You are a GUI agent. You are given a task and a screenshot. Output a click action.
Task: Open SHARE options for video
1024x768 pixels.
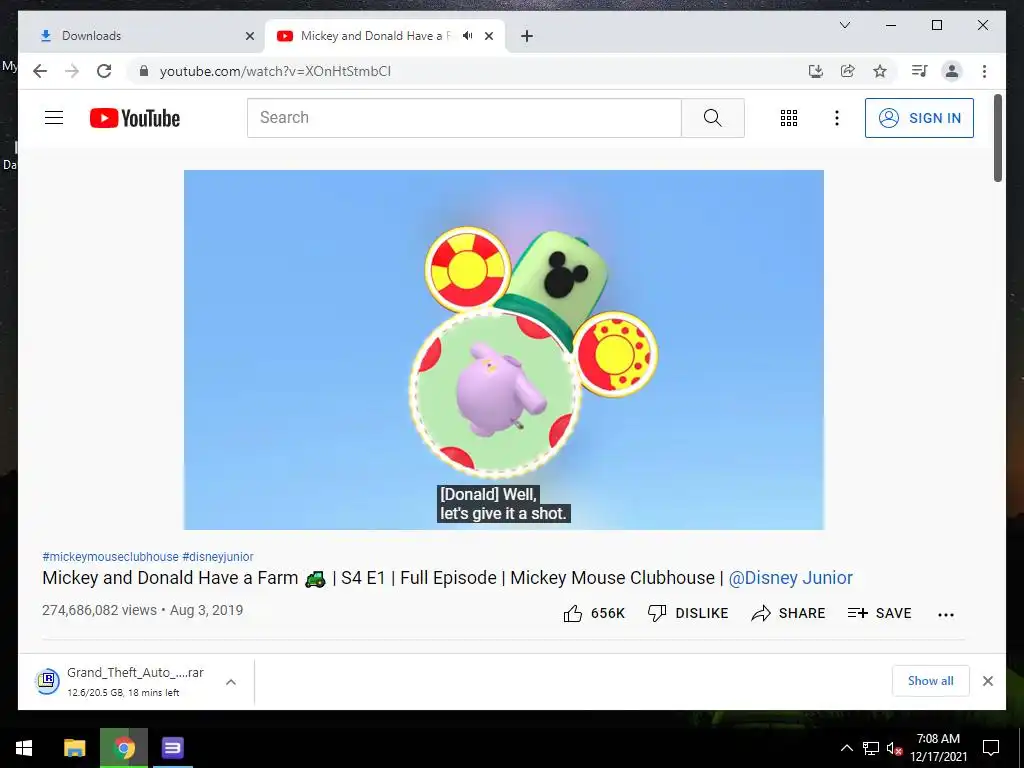coord(788,613)
